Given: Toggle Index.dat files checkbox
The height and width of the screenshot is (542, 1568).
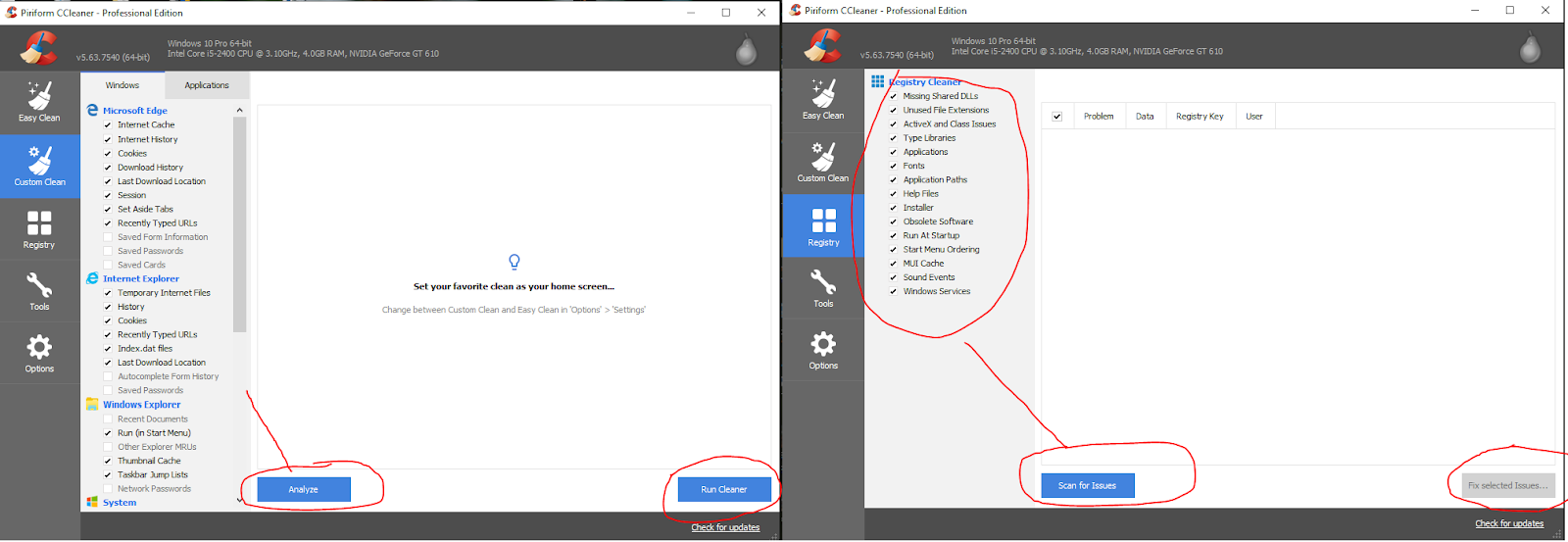Looking at the screenshot, I should (x=108, y=349).
